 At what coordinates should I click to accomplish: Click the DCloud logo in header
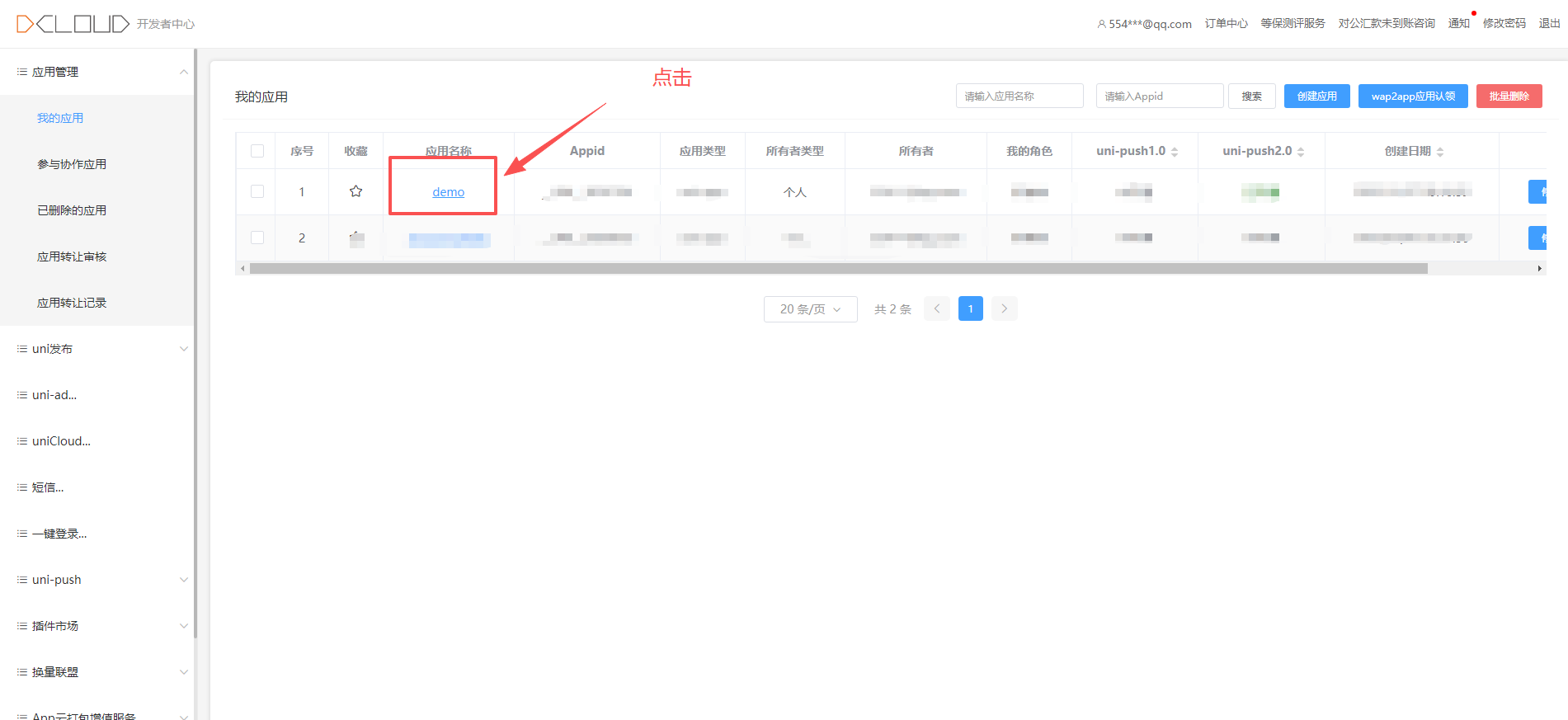tap(73, 24)
